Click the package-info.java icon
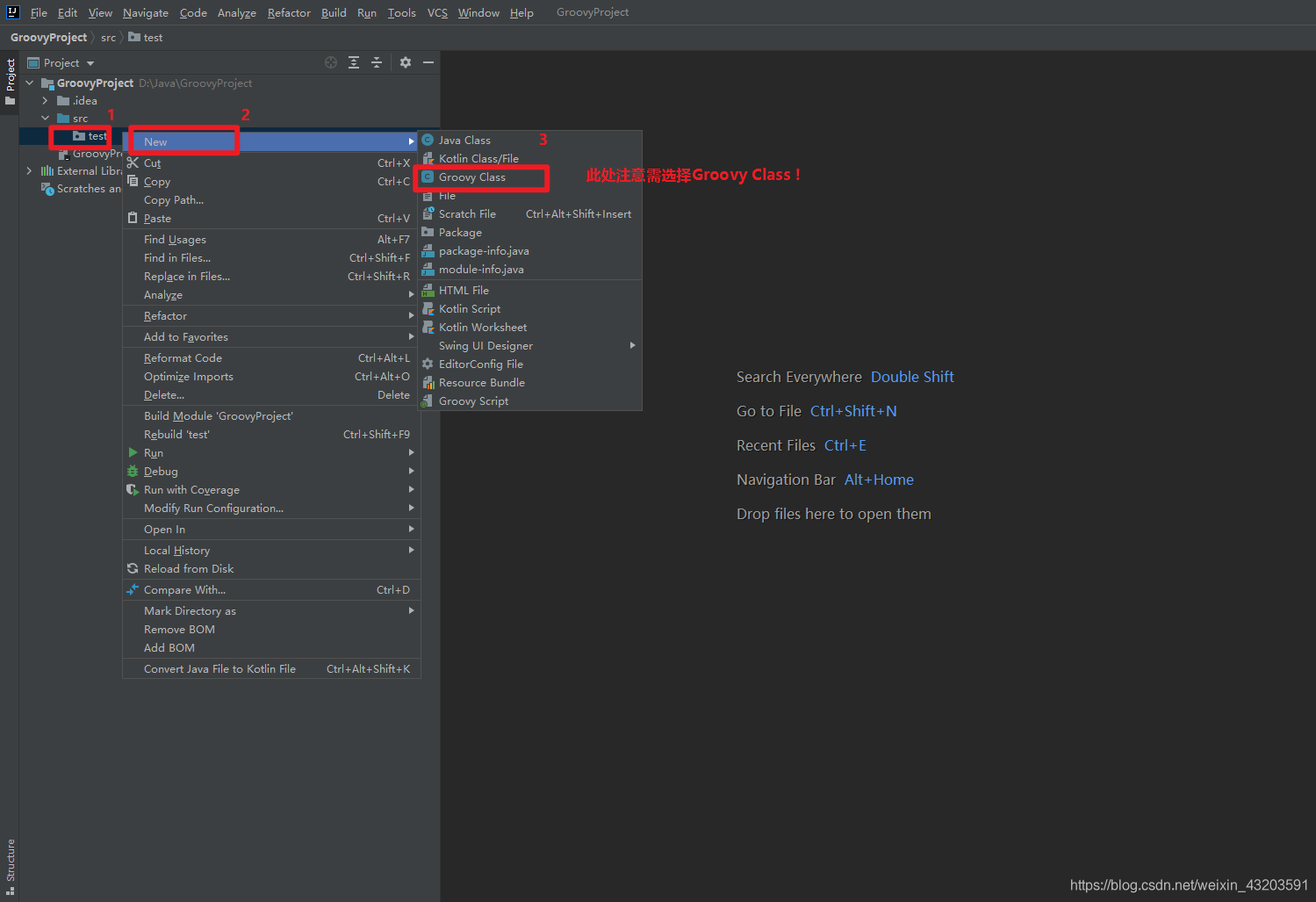 pos(428,250)
